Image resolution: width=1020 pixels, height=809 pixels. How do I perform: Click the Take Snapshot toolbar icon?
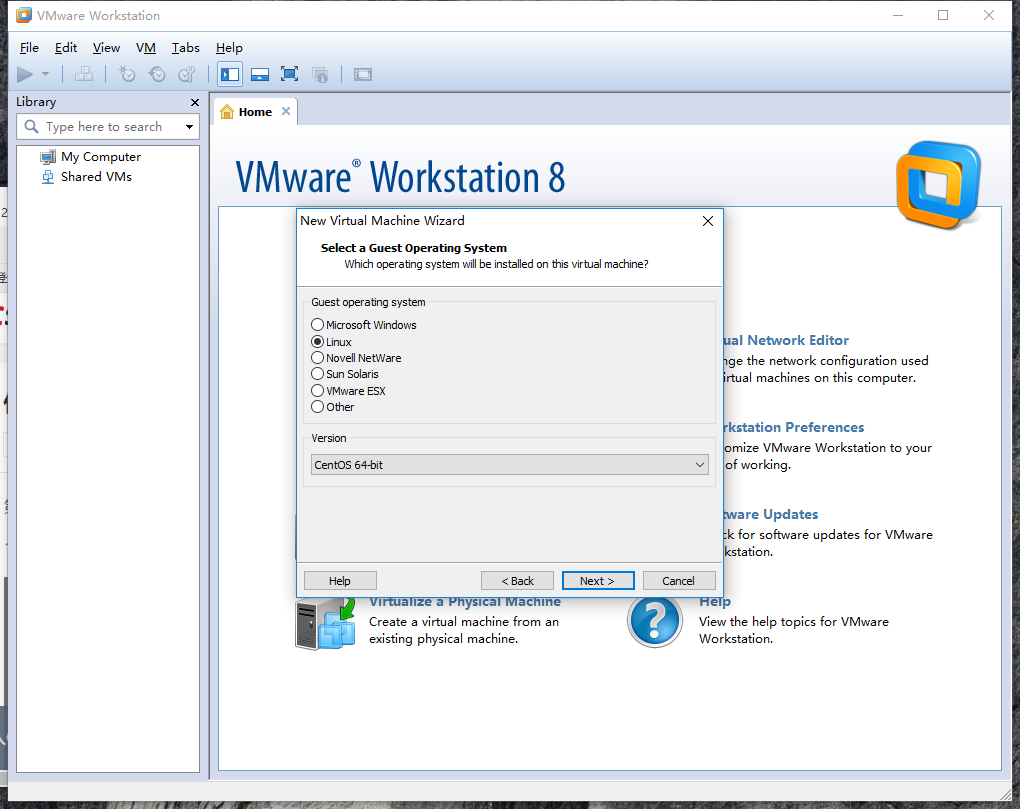coord(127,75)
